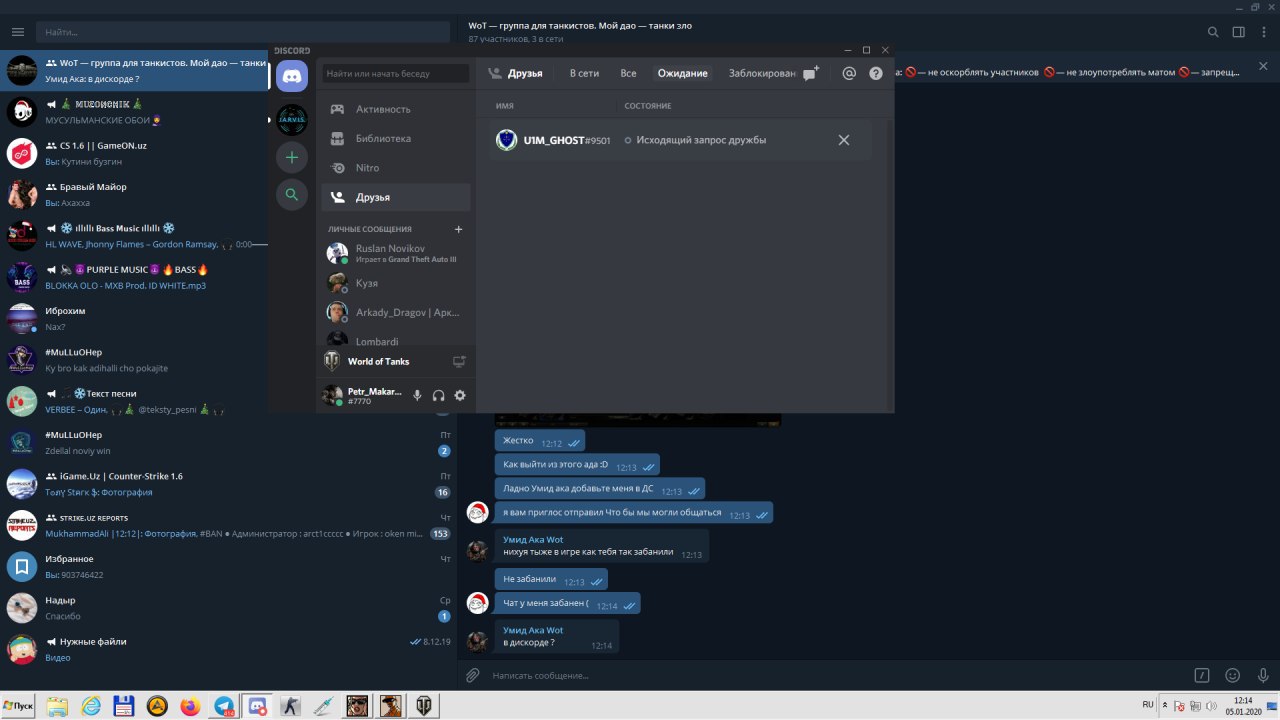
Task: Open DM with Кузя
Action: tap(396, 283)
